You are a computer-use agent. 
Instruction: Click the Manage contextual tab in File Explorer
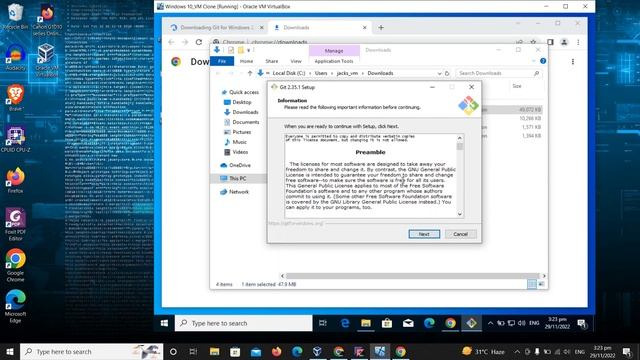click(334, 51)
